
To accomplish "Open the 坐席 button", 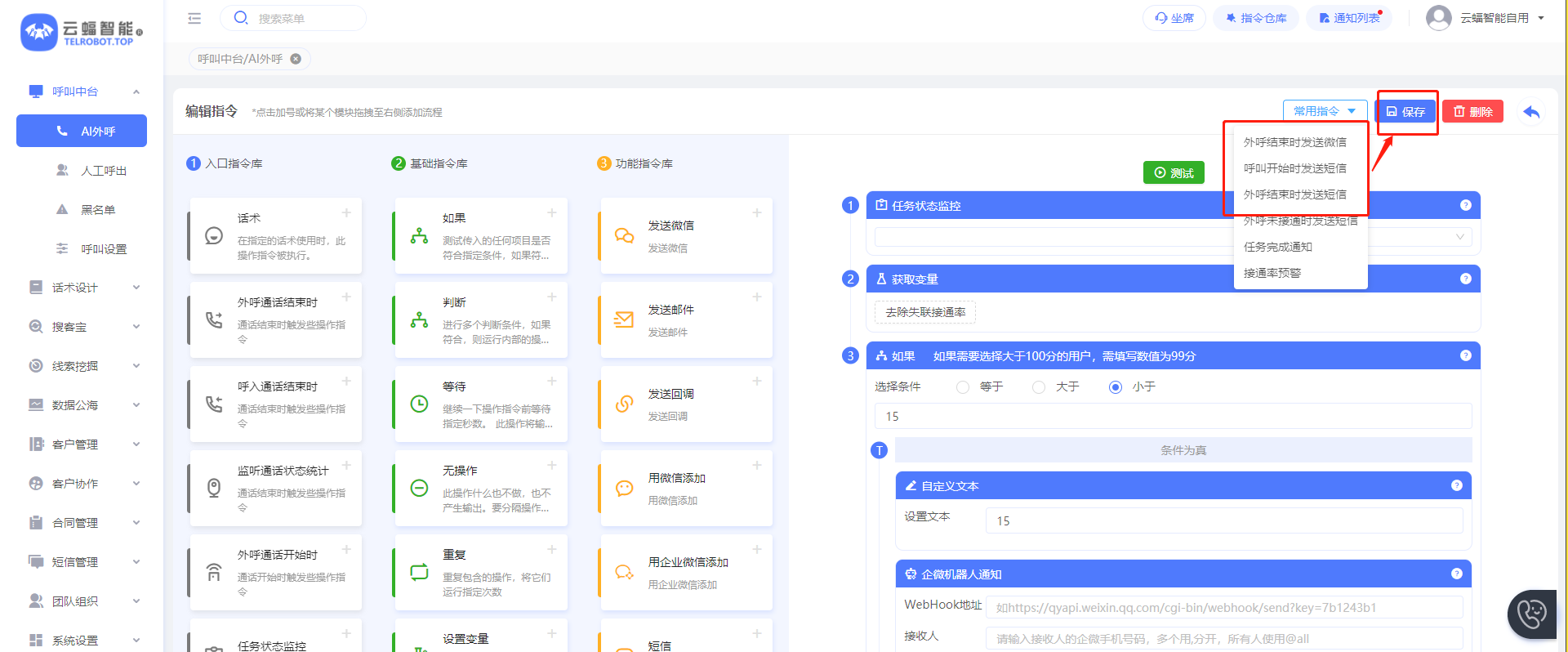I will click(x=1174, y=18).
